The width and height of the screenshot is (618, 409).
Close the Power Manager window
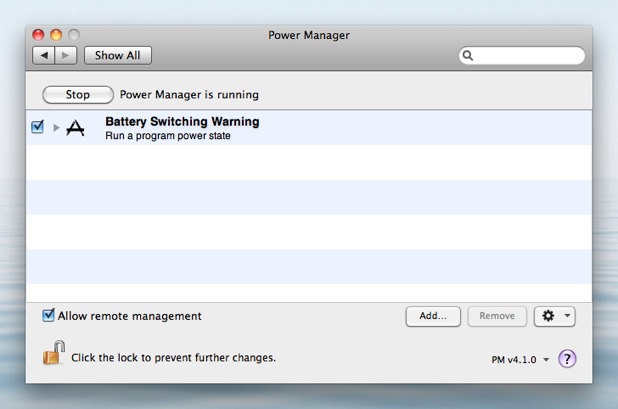[x=38, y=35]
